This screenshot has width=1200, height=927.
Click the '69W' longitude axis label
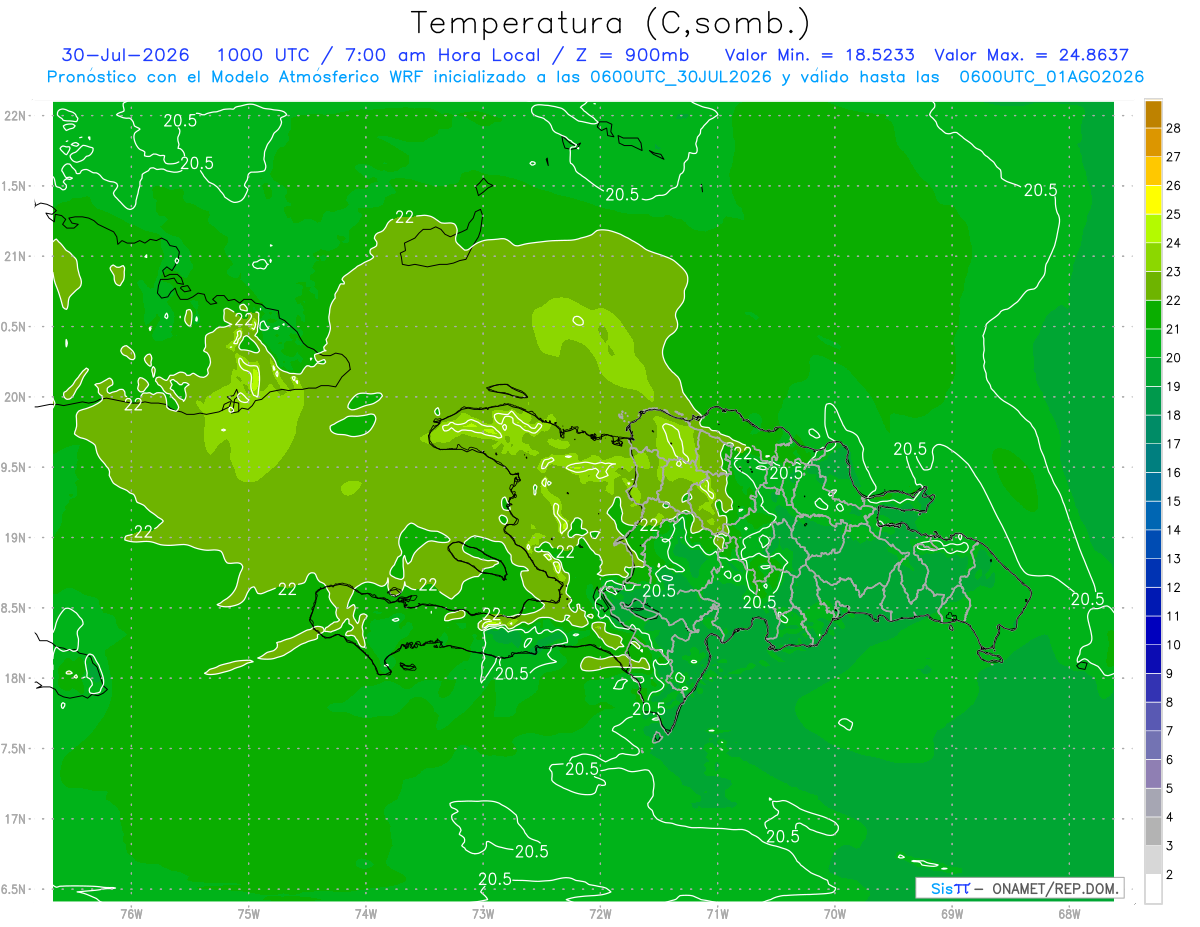click(951, 913)
